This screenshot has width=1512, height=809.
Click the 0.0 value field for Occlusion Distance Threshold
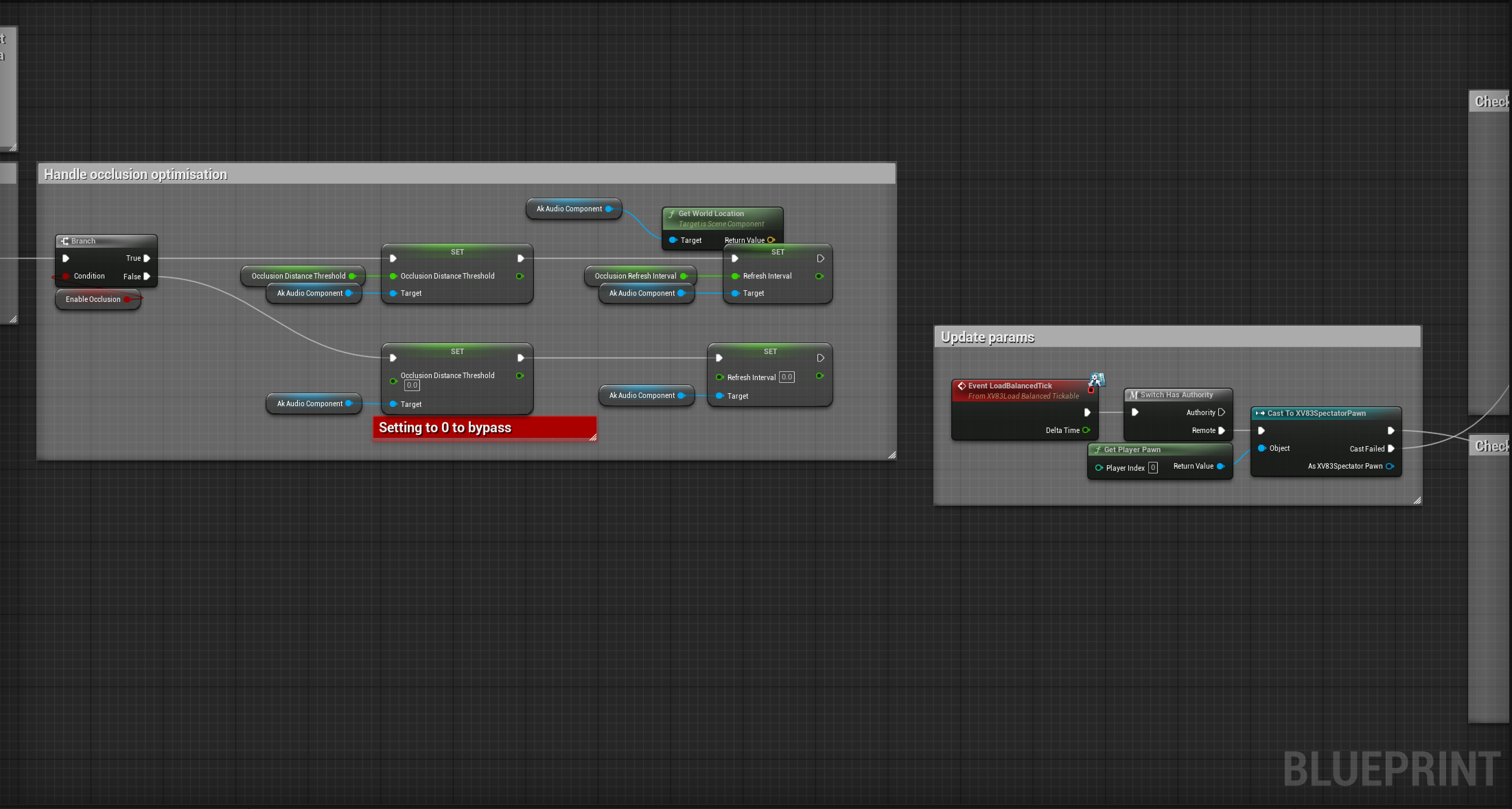[412, 386]
